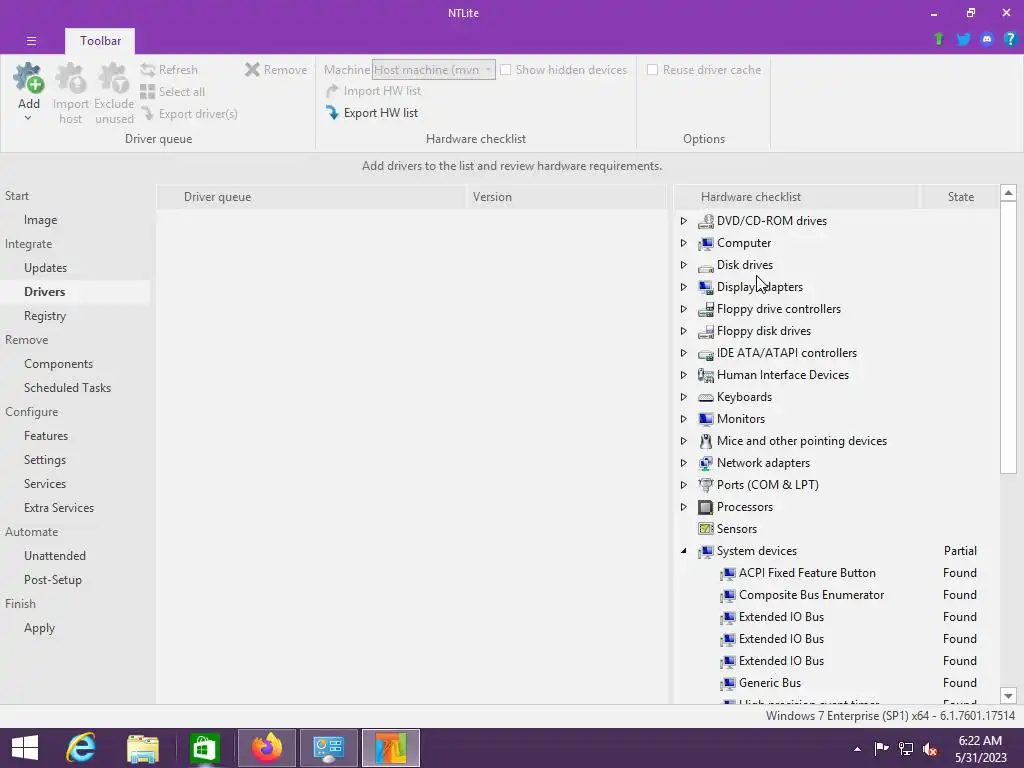This screenshot has height=768, width=1024.
Task: Open the Registry page in sidebar
Action: click(45, 316)
